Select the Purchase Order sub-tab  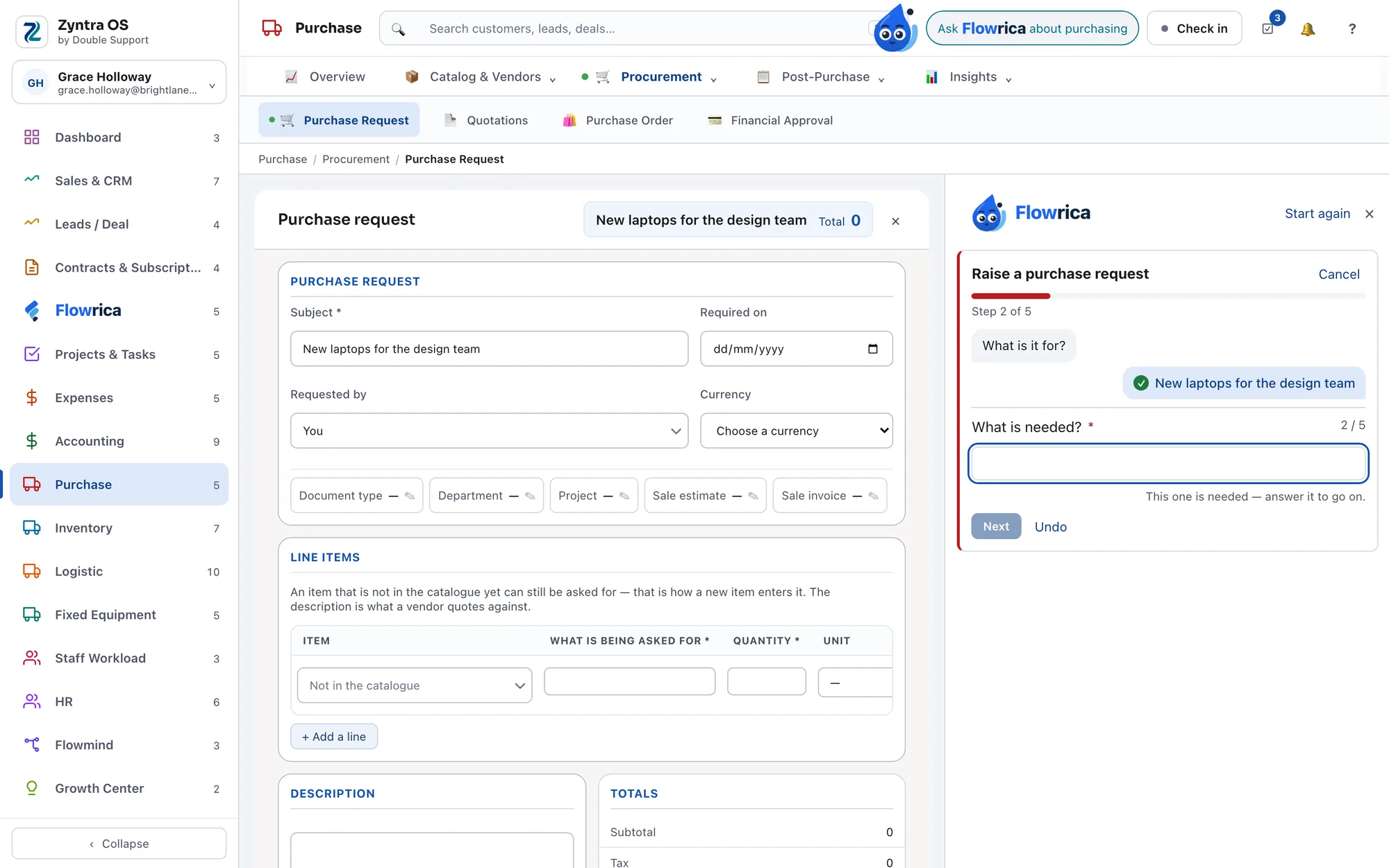[617, 120]
